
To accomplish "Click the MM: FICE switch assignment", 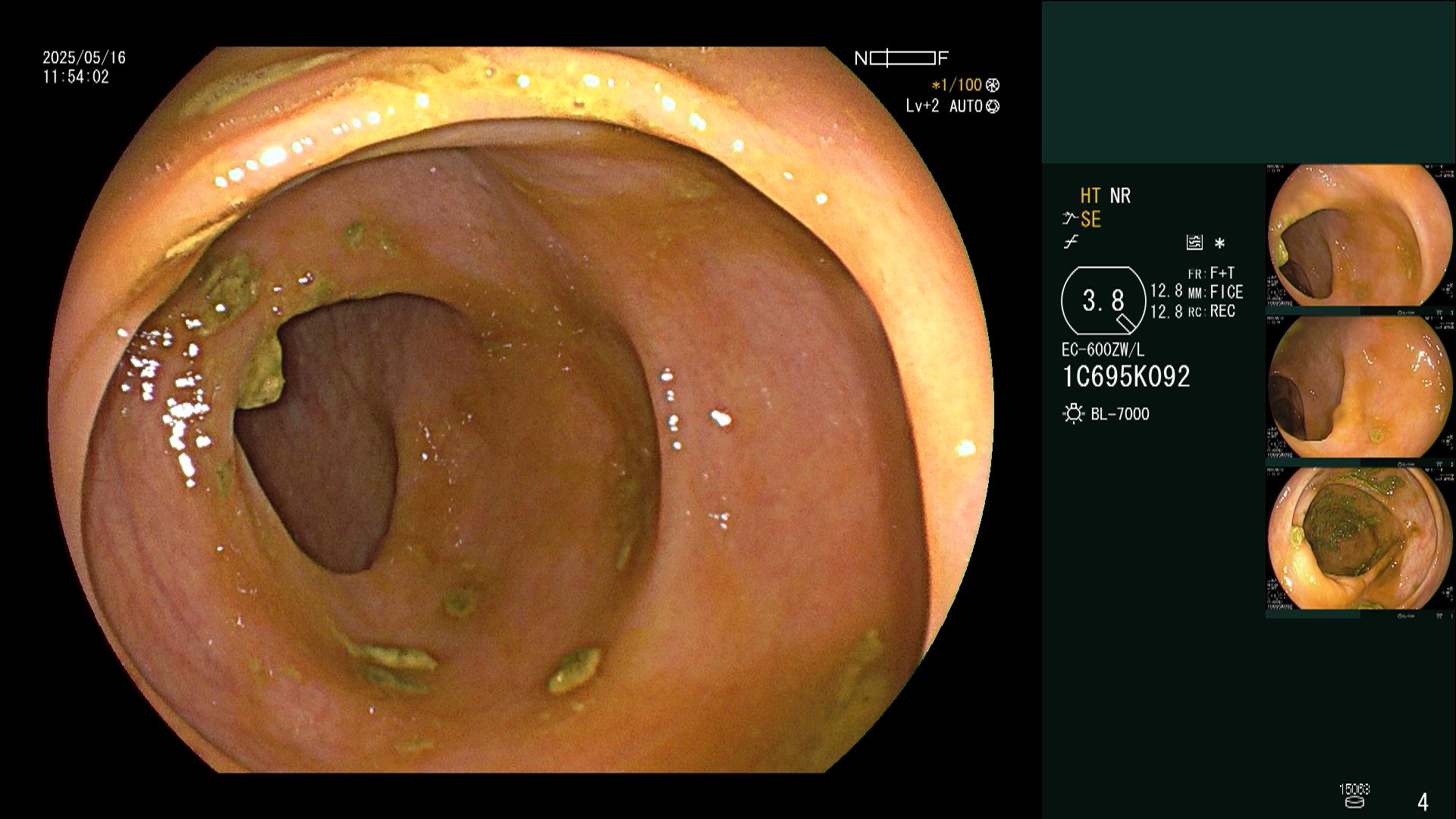I will pos(1216,292).
